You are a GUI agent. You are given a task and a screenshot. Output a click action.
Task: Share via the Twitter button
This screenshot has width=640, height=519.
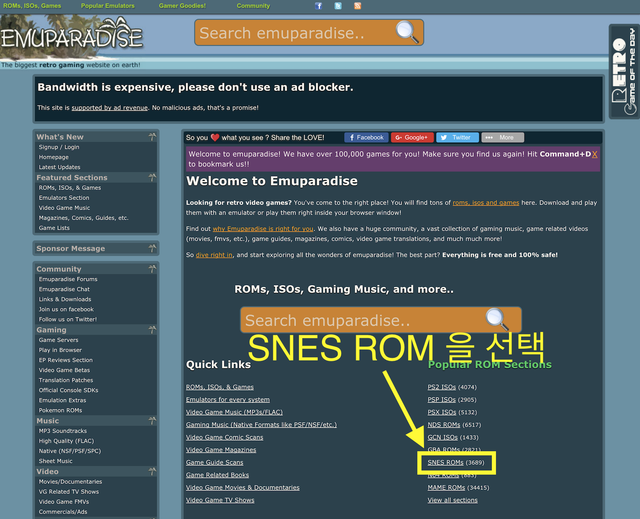pyautogui.click(x=457, y=138)
